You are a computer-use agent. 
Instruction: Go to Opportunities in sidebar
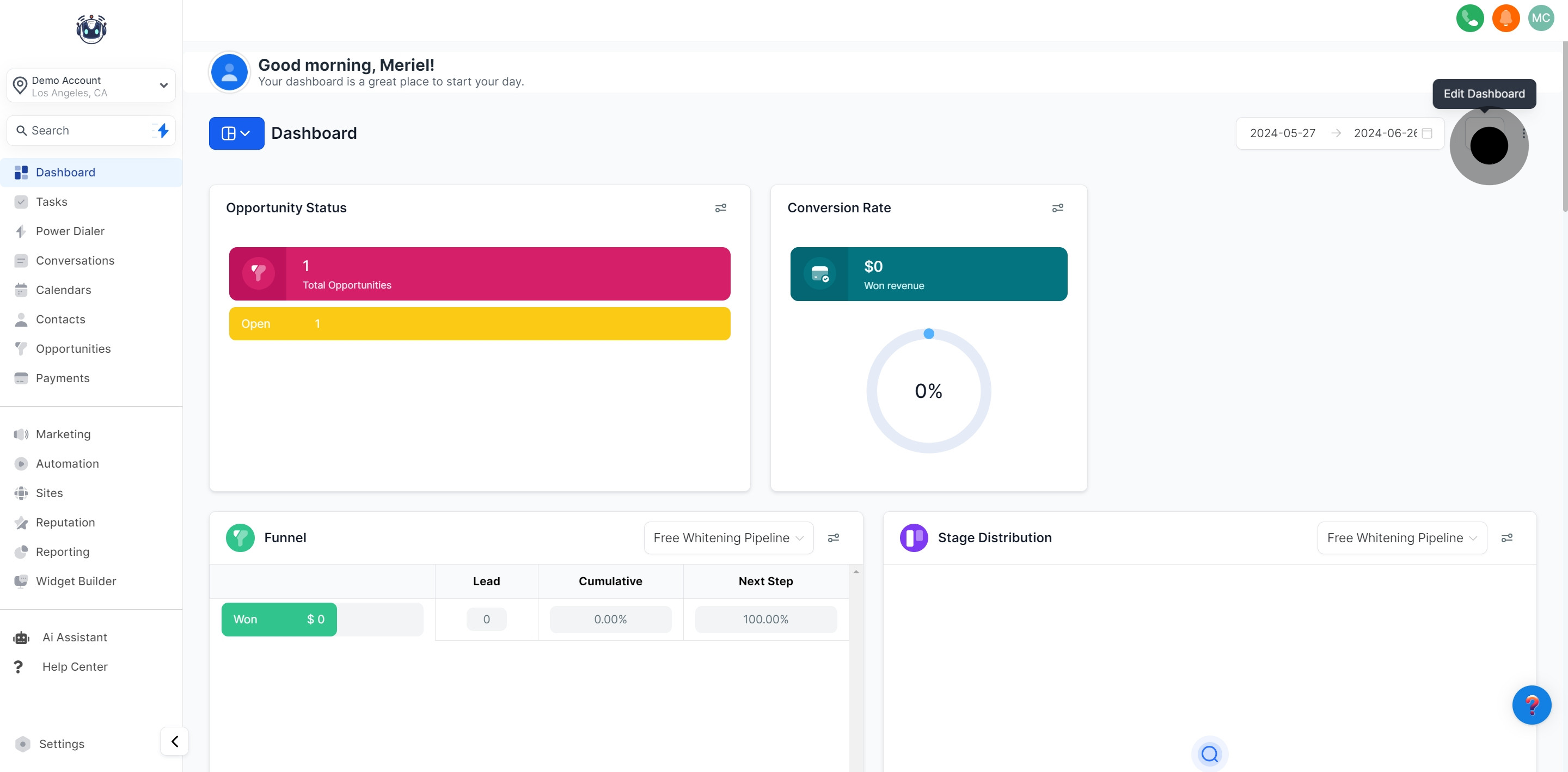pyautogui.click(x=73, y=349)
